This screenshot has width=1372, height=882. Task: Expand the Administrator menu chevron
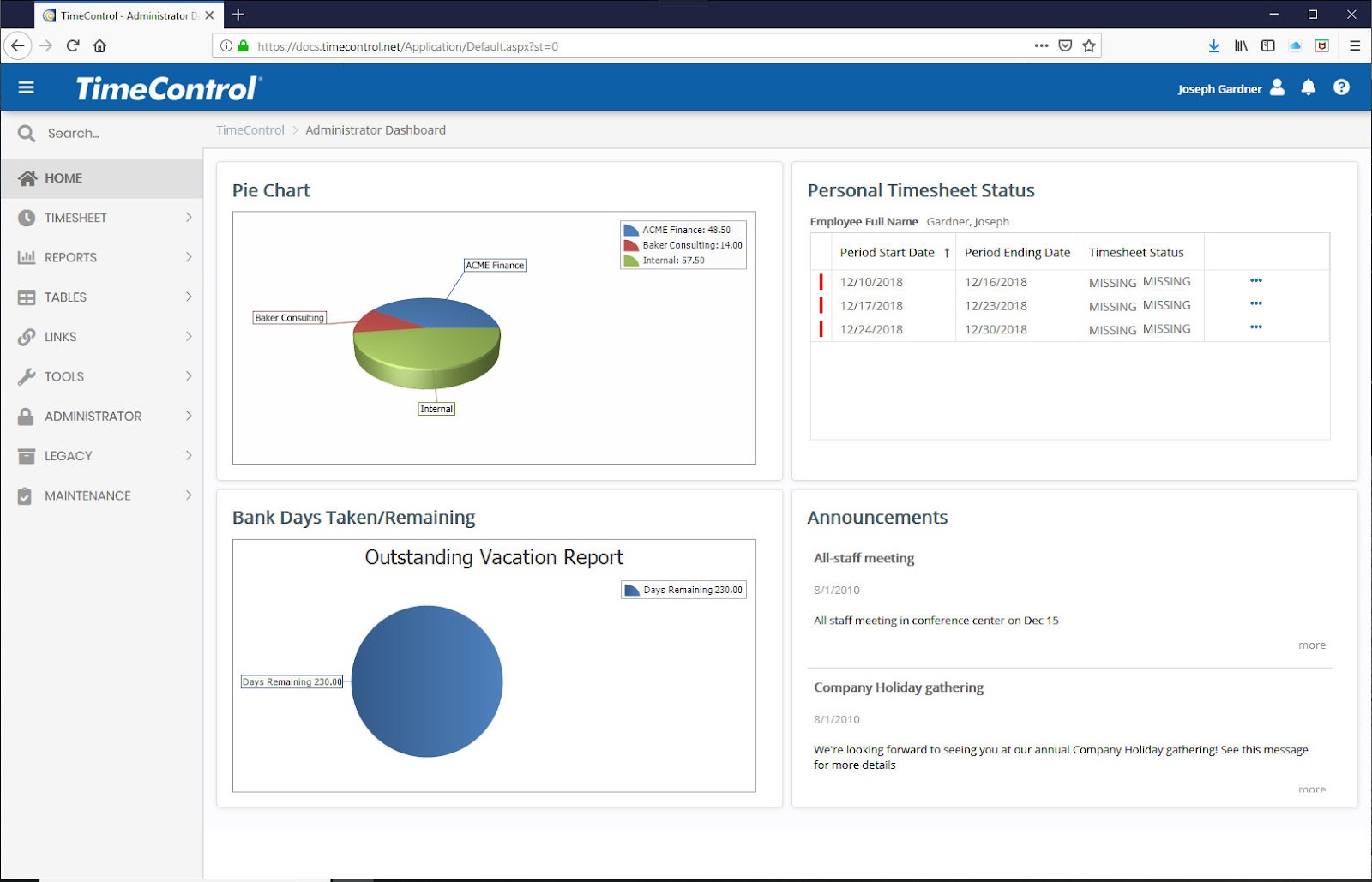189,416
